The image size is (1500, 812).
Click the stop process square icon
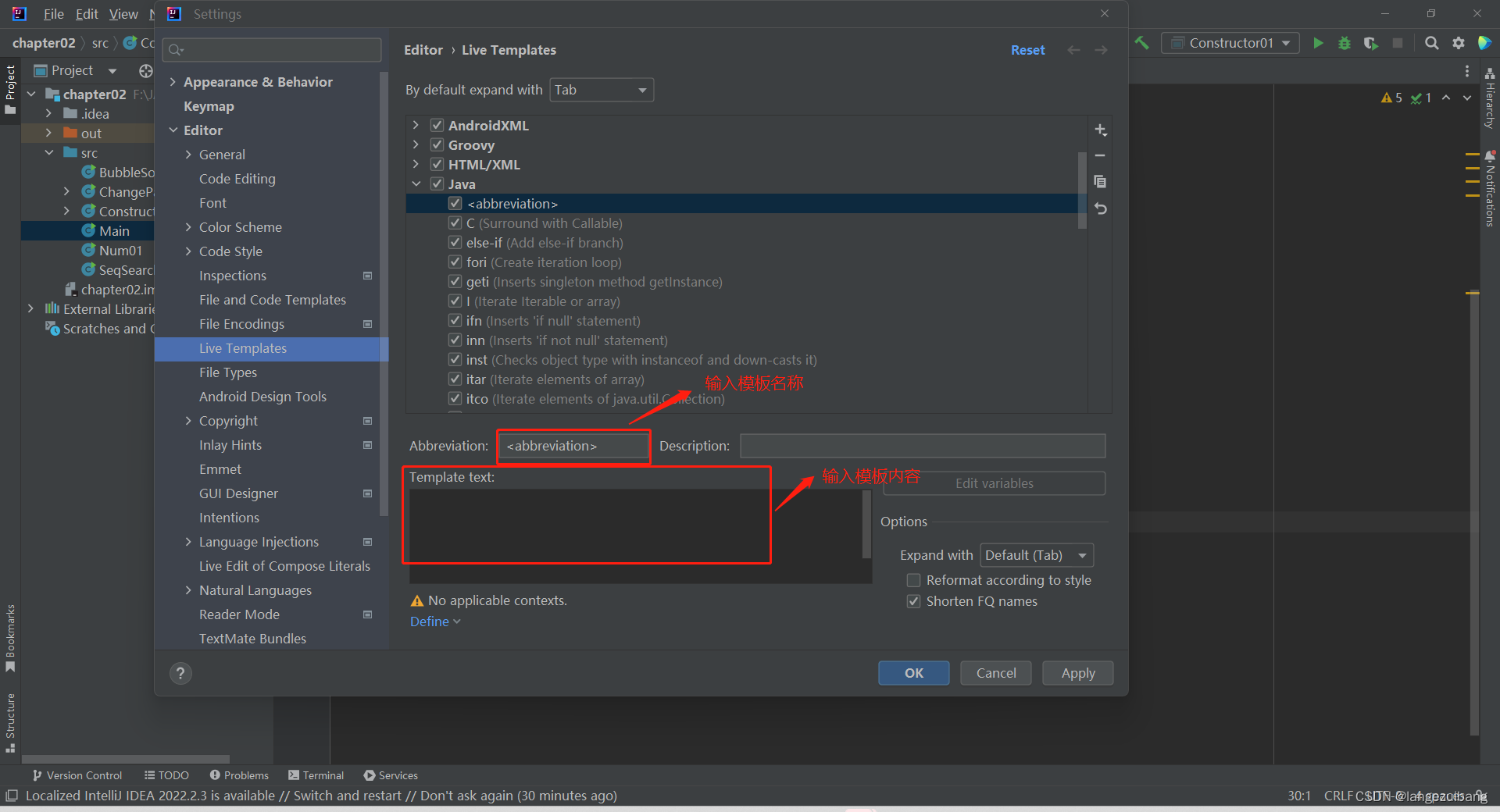1398,43
